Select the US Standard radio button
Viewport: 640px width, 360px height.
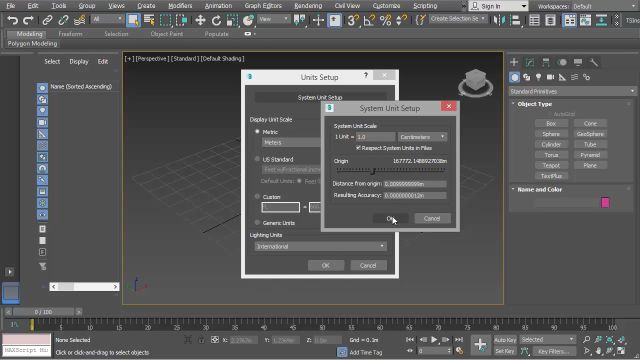click(257, 159)
